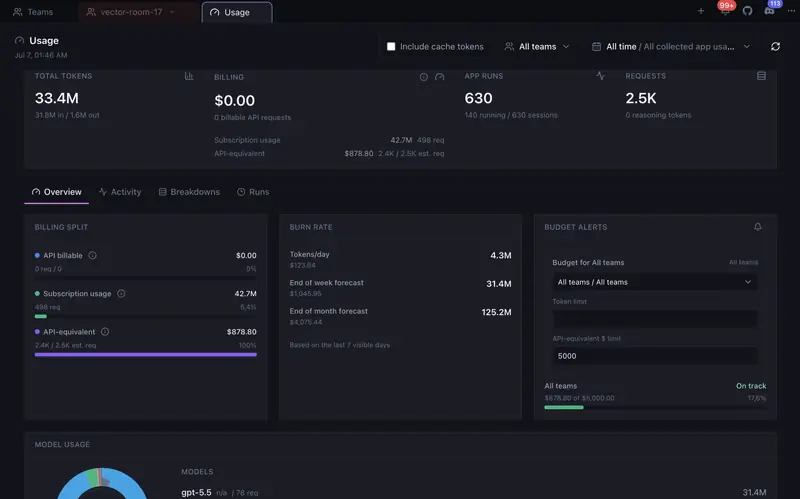
Task: Click the list icon on Requests card
Action: tap(761, 76)
